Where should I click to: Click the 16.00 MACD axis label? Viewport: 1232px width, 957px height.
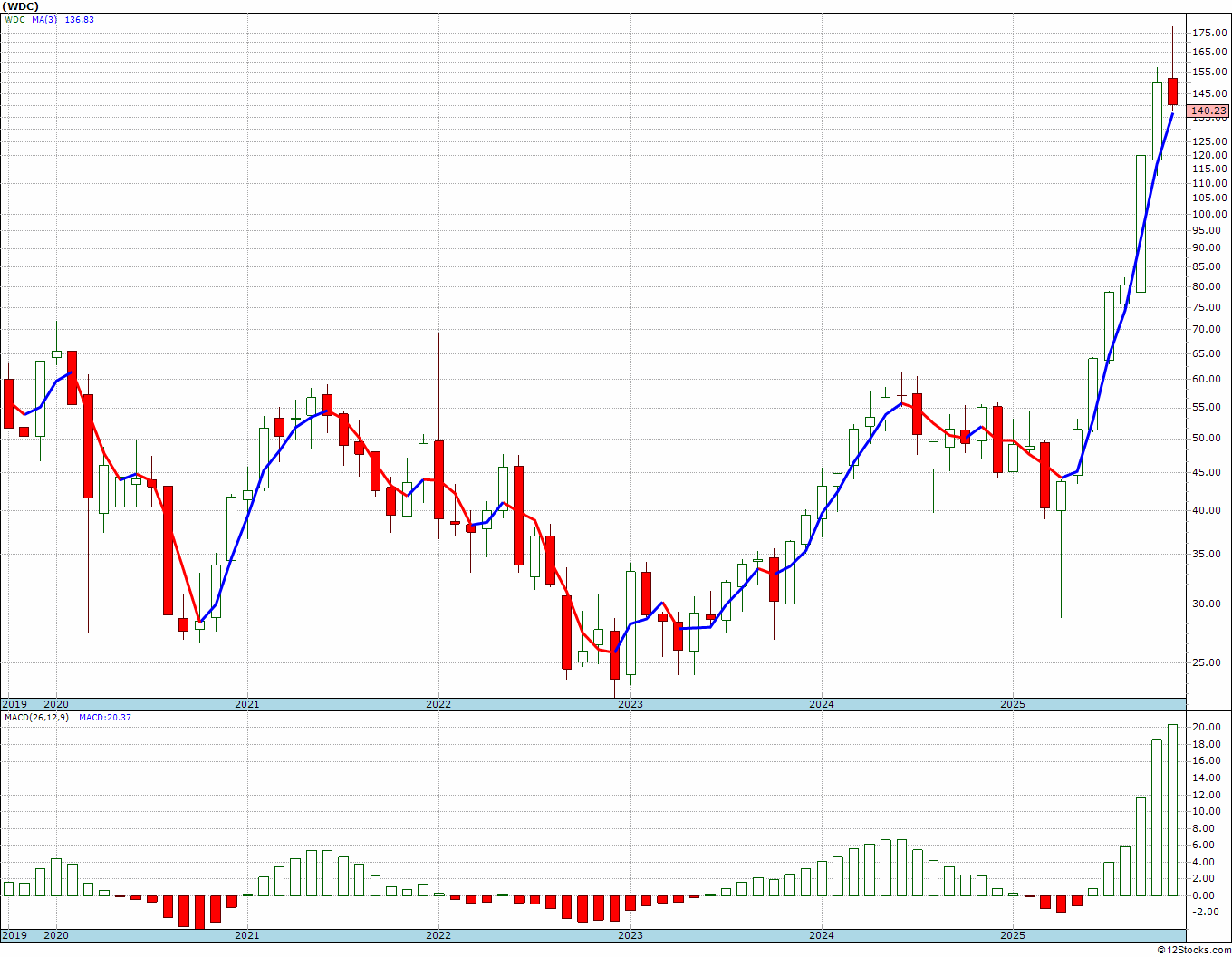(x=1208, y=761)
